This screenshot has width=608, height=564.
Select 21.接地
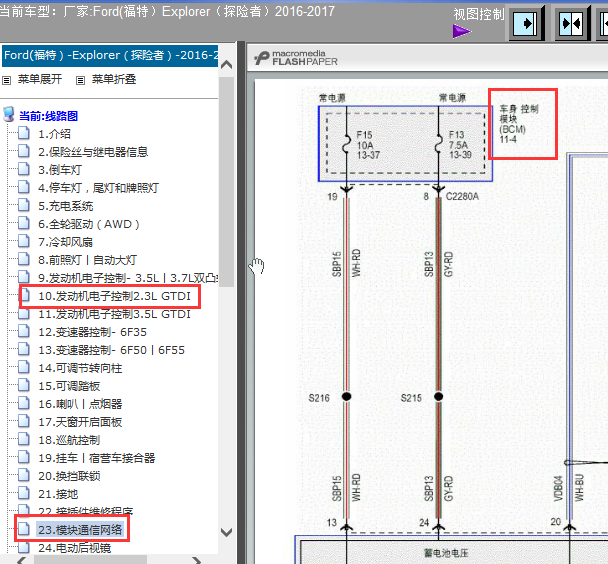[x=58, y=494]
